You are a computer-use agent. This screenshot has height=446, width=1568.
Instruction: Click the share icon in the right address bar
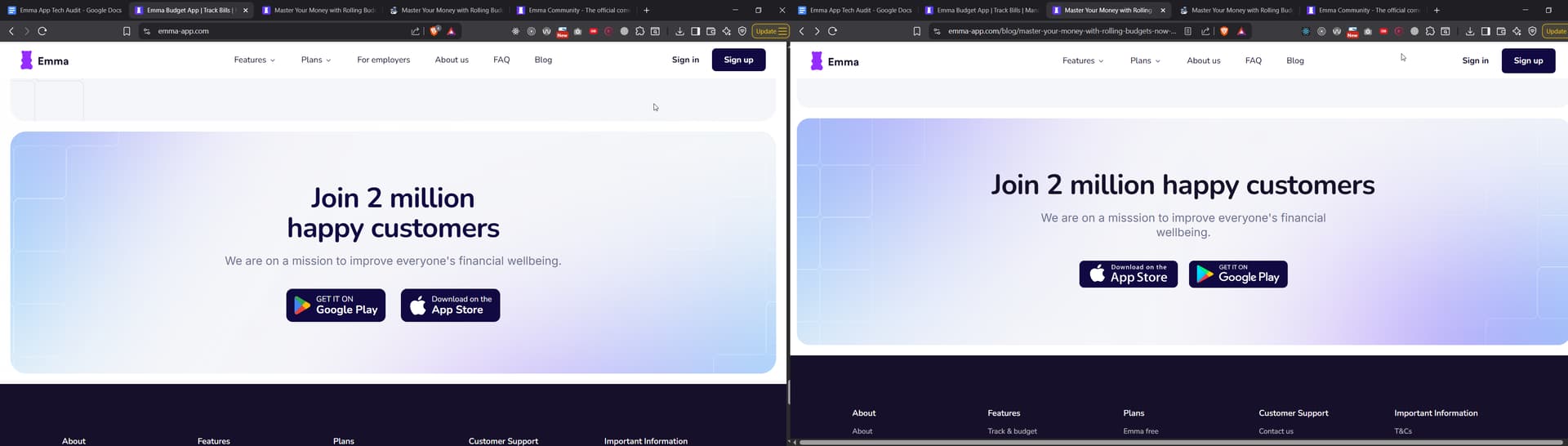[x=1205, y=31]
